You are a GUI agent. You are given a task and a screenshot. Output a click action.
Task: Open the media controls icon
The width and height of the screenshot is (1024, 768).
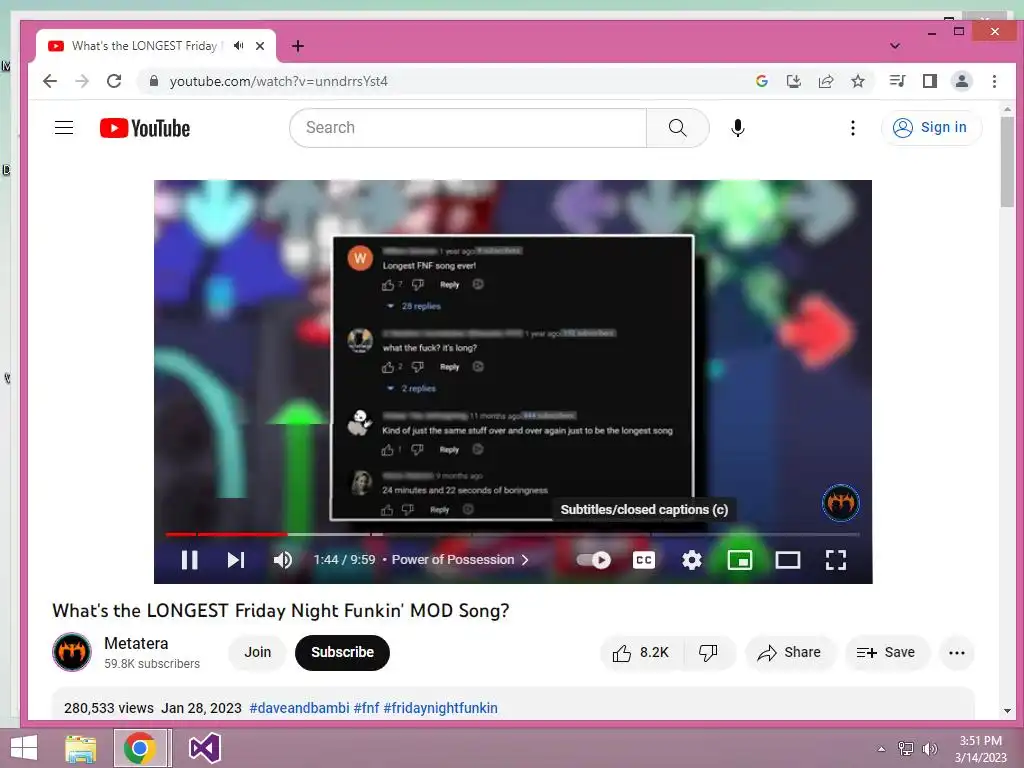point(897,81)
